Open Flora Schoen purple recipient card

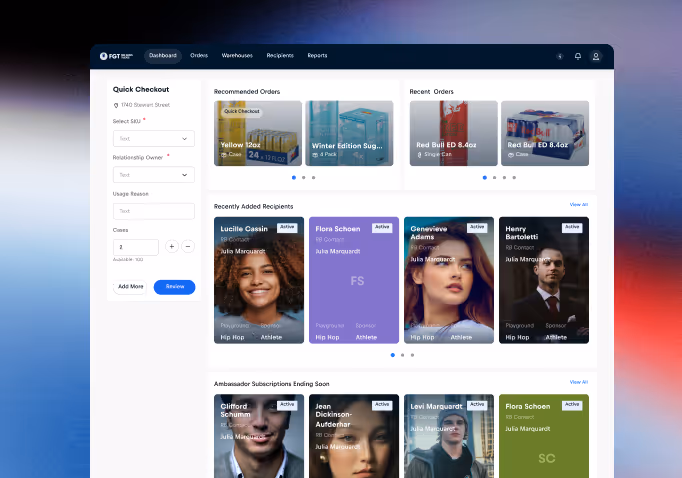[354, 280]
